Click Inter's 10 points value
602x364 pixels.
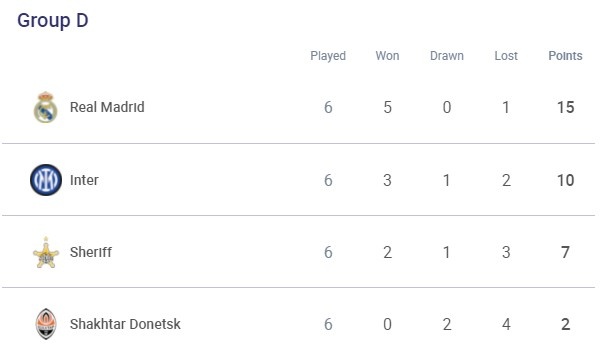[x=566, y=180]
